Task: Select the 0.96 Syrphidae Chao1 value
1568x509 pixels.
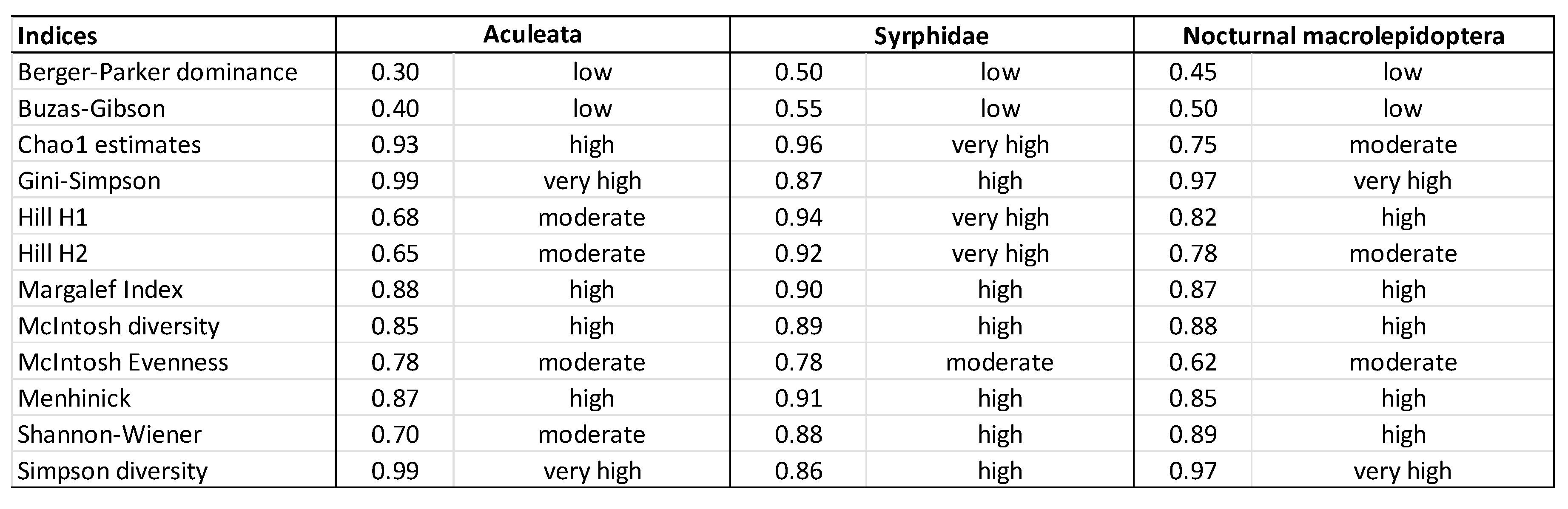Action: [799, 145]
